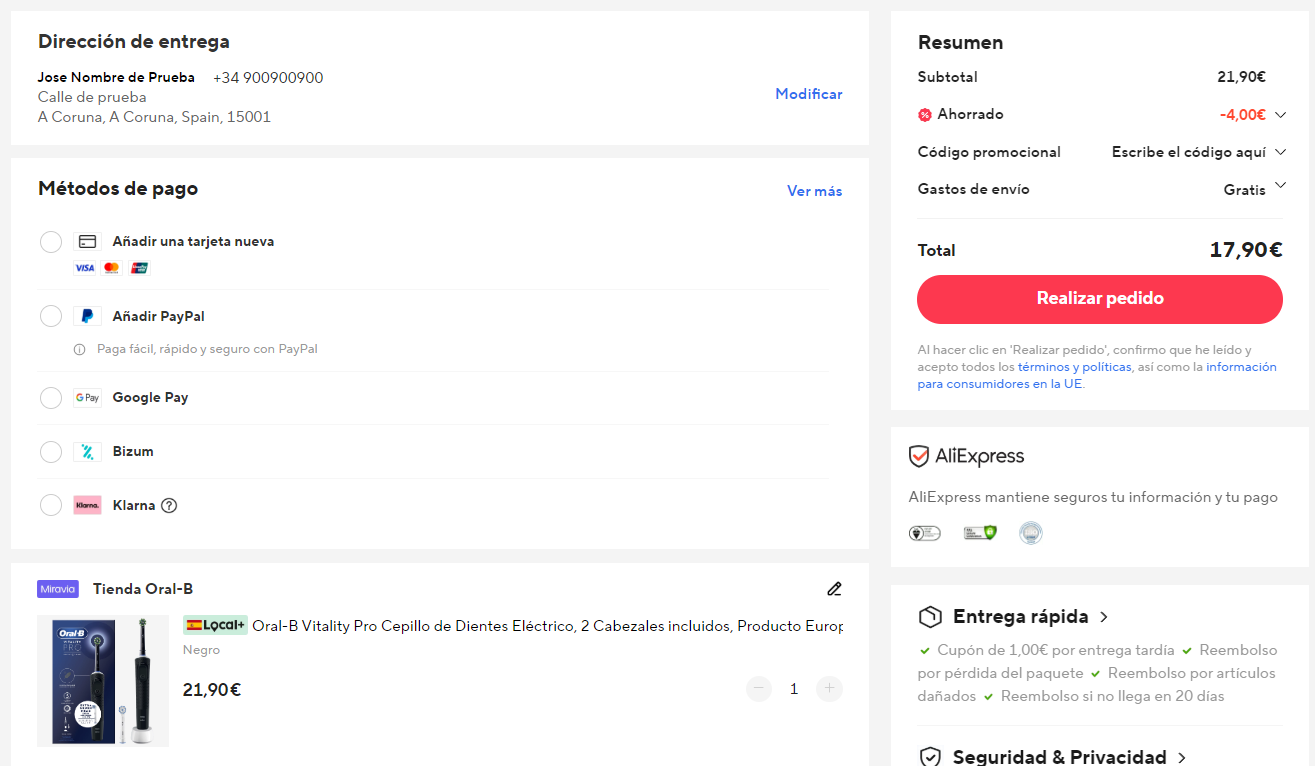Click Escribe el código aquí field

[1188, 152]
